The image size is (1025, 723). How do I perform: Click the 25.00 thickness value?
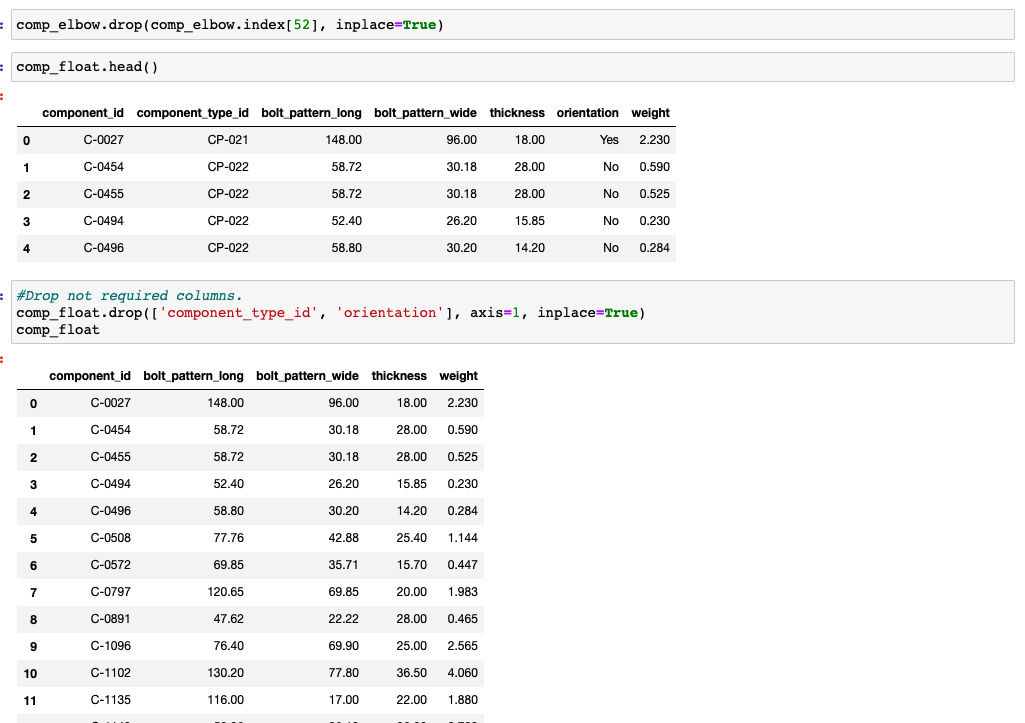coord(411,646)
